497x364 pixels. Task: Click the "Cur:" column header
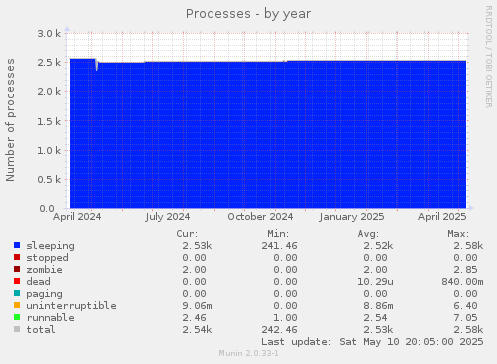coord(187,234)
